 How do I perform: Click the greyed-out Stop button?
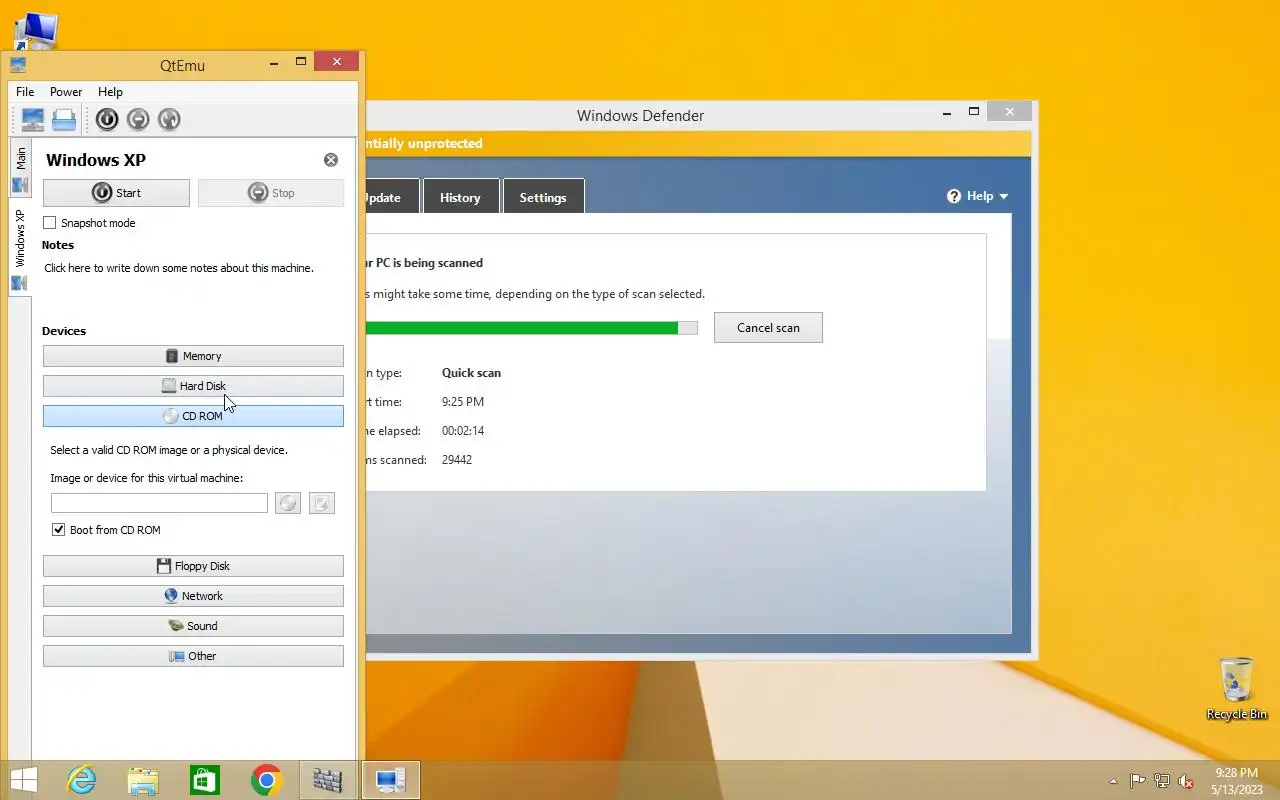tap(271, 193)
